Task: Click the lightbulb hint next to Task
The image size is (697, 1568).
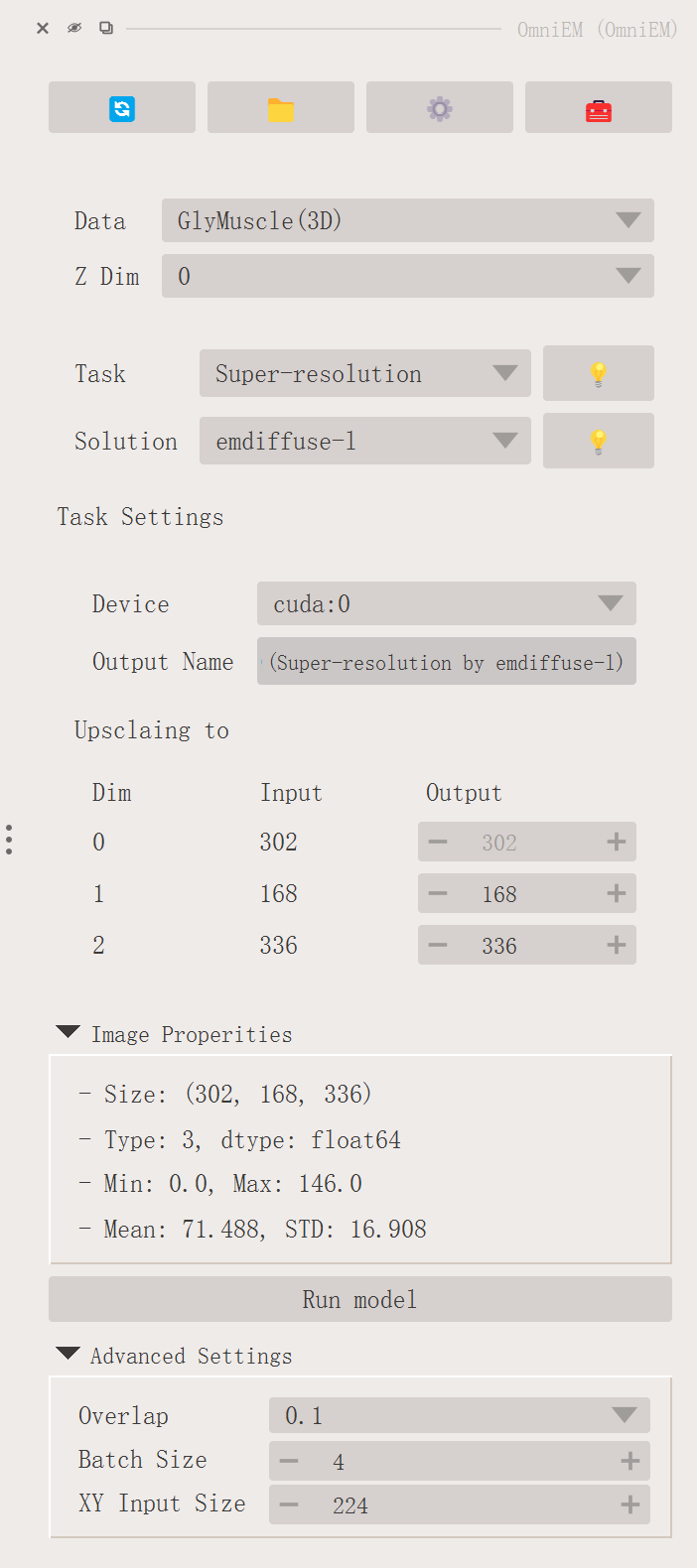Action: 598,374
